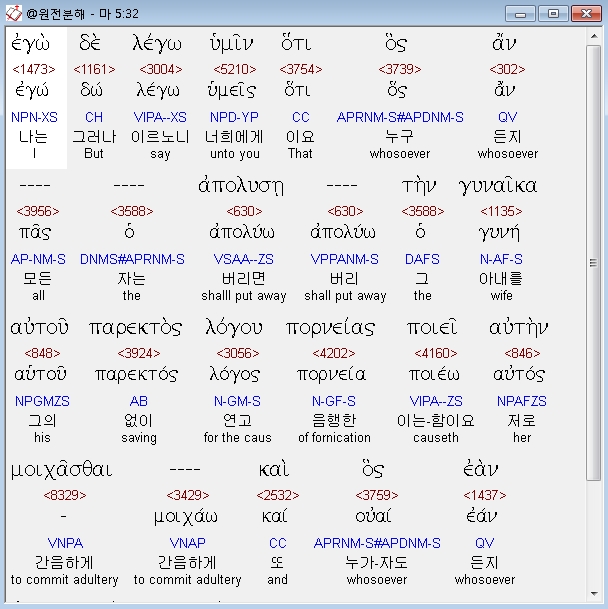
Task: Click the app icon in the title bar
Action: coord(14,14)
